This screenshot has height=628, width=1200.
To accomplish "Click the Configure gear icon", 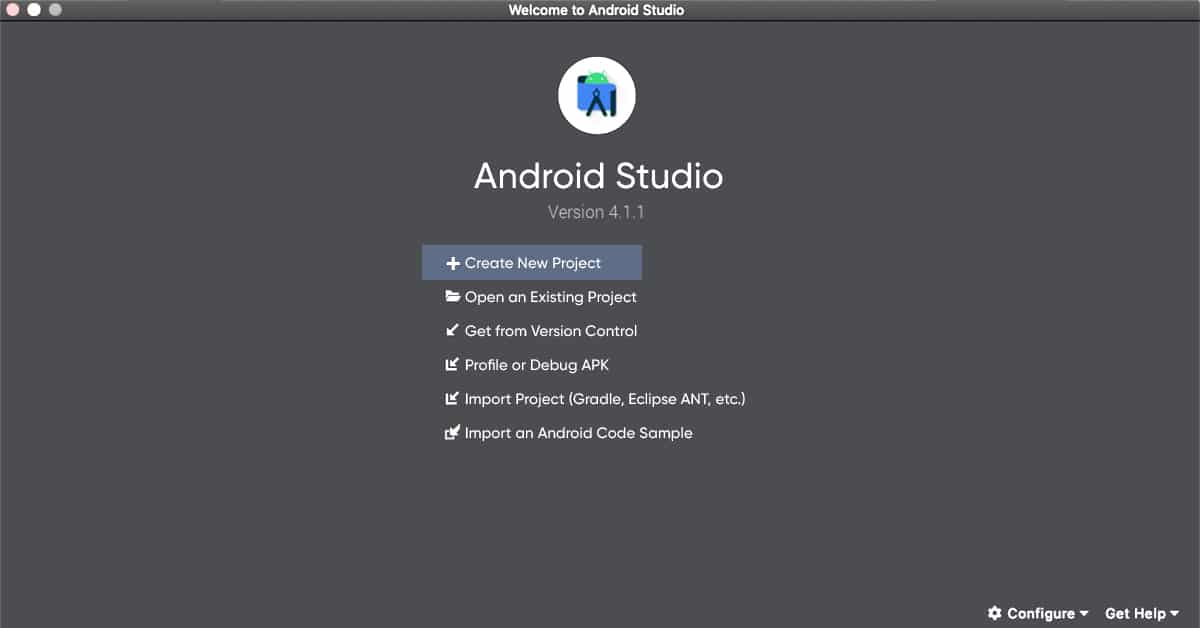I will point(994,613).
